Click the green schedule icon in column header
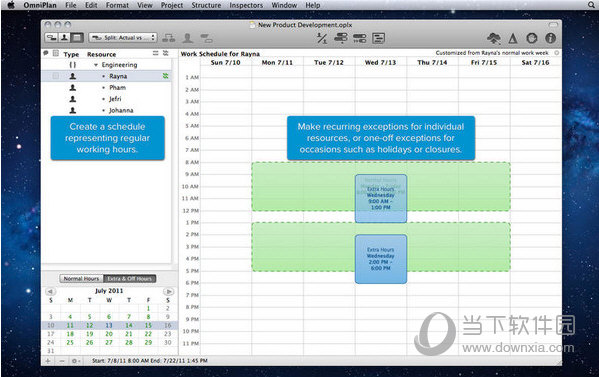This screenshot has height=377, width=599. pos(165,53)
